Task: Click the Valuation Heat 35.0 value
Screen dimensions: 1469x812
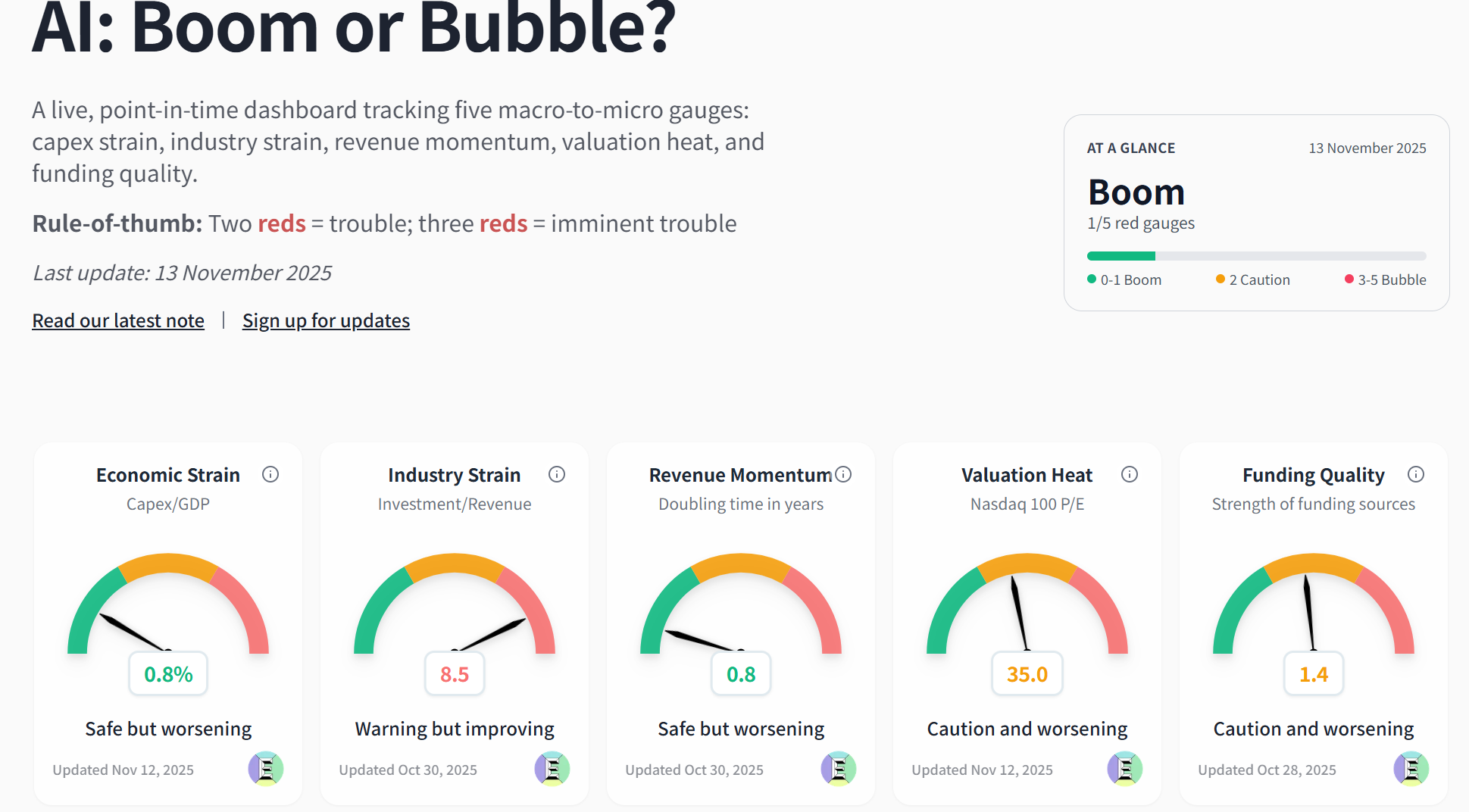Action: coord(1027,673)
